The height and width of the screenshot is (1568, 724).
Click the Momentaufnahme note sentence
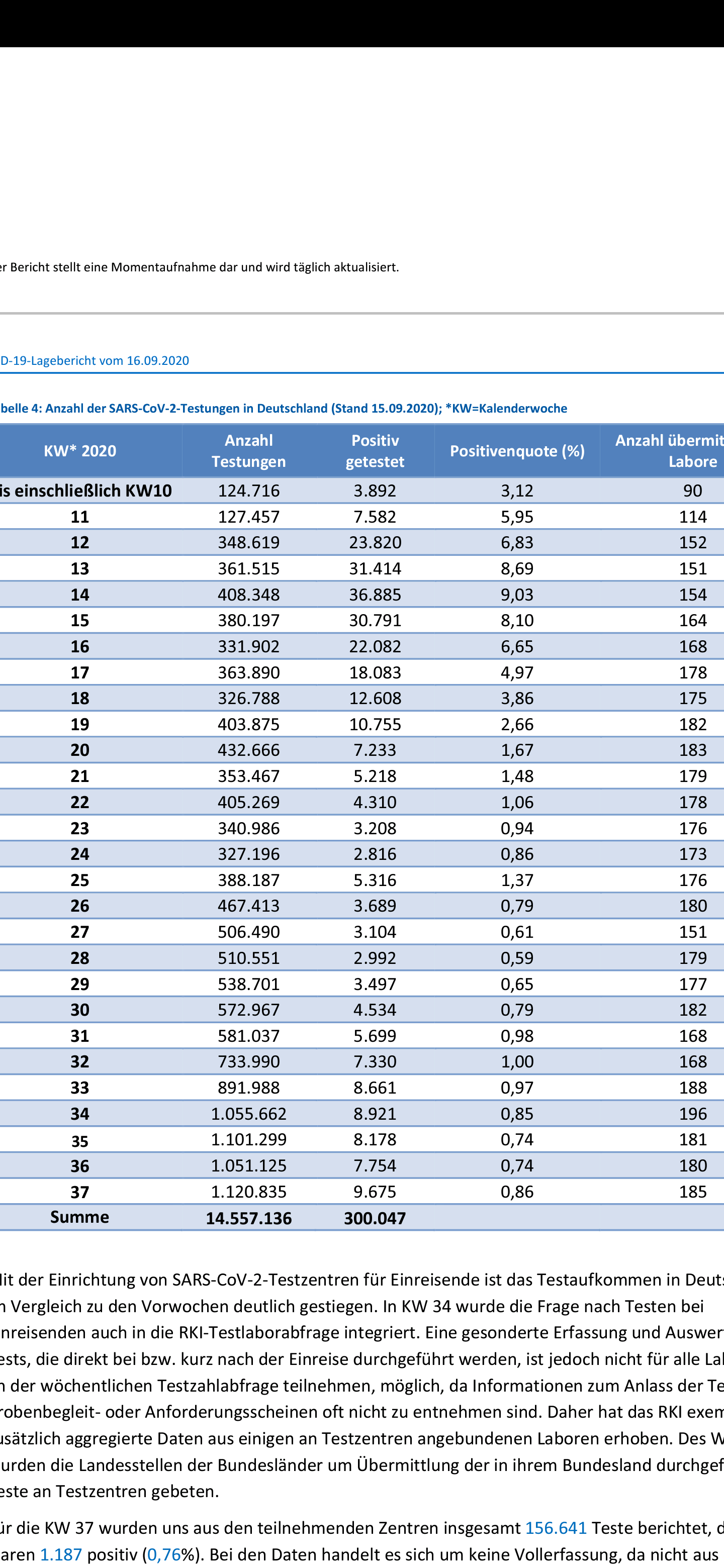point(199,266)
